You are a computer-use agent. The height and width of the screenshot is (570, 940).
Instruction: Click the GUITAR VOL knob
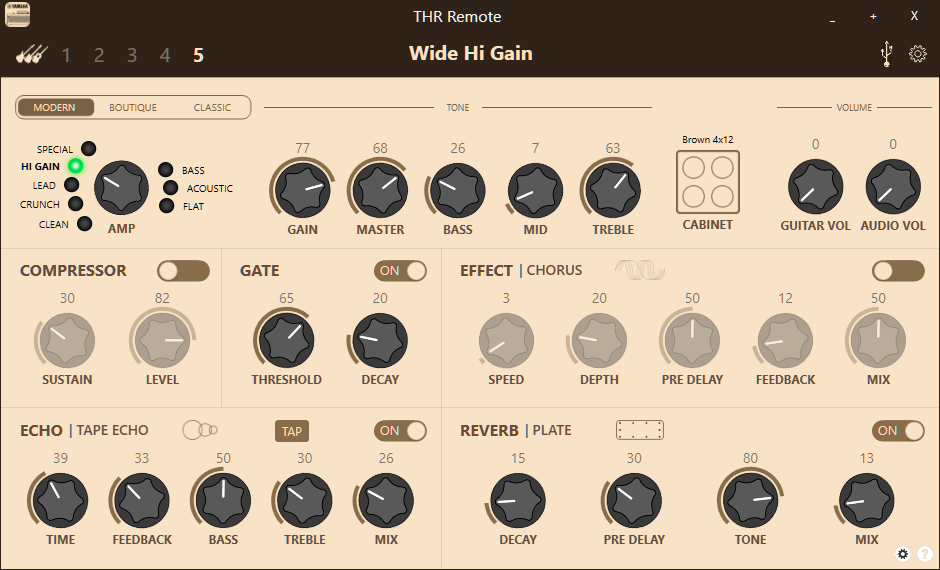tap(815, 186)
